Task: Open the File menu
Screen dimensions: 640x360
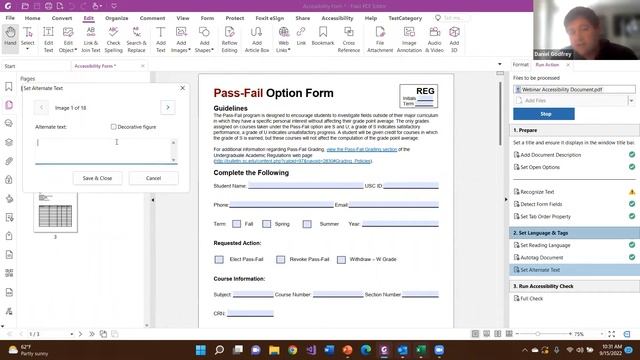Action: click(10, 18)
